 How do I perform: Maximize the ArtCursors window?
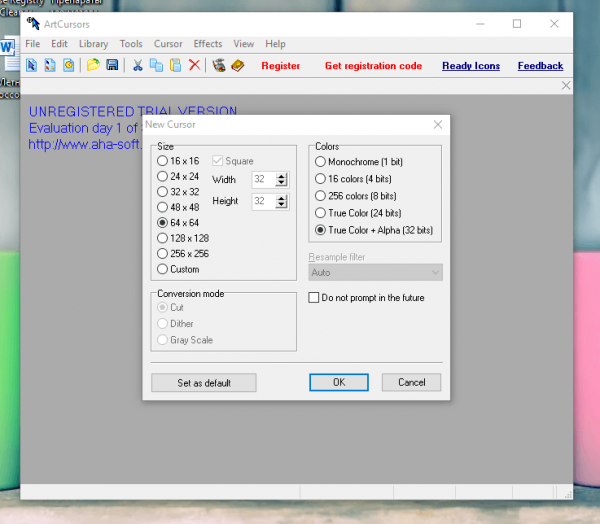click(517, 24)
